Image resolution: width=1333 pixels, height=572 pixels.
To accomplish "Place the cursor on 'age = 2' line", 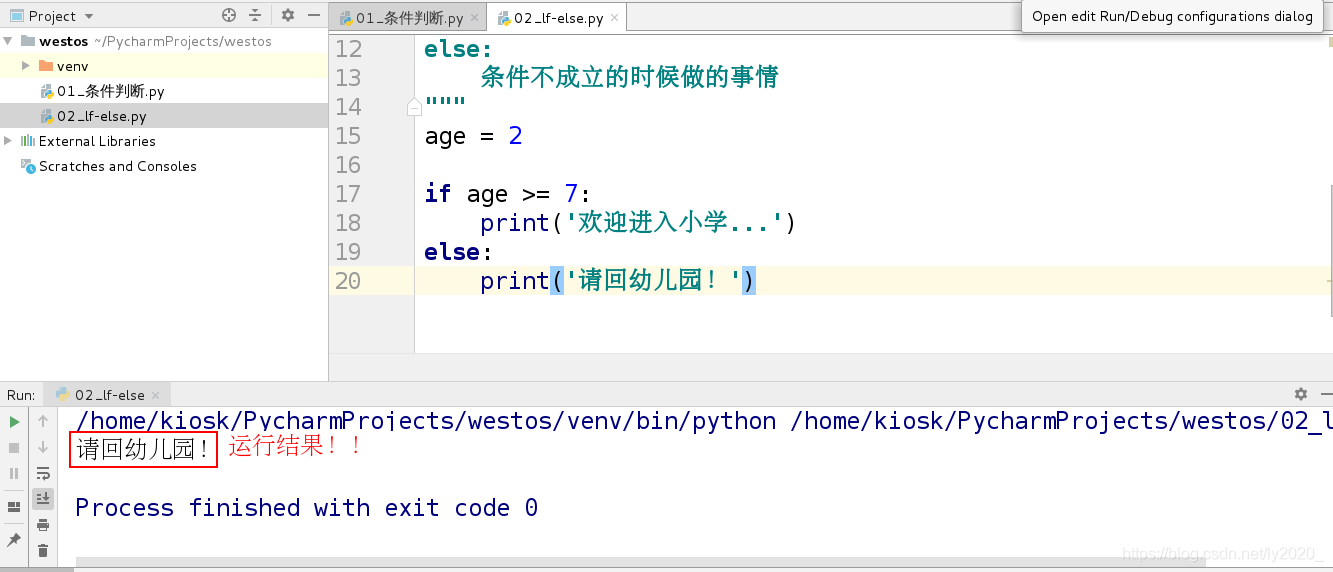I will (473, 136).
